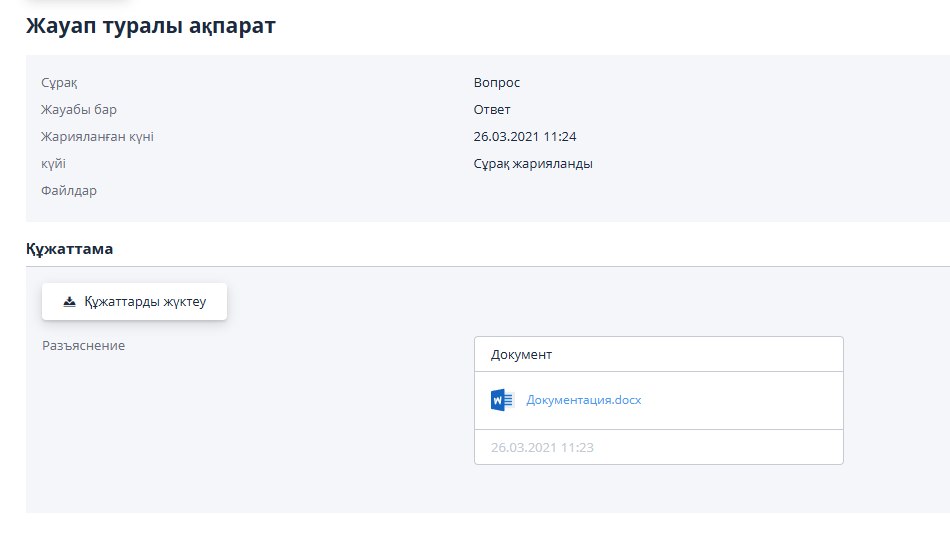Click the Файлдар label

click(69, 191)
